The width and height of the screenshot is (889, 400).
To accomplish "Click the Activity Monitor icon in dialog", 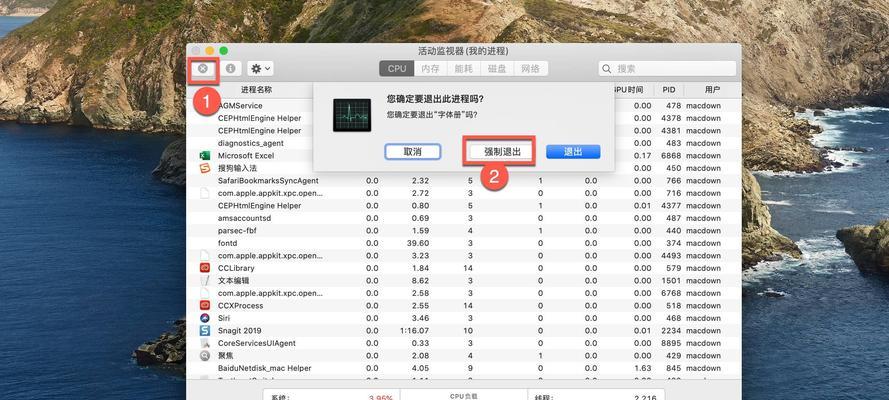I will (x=352, y=115).
